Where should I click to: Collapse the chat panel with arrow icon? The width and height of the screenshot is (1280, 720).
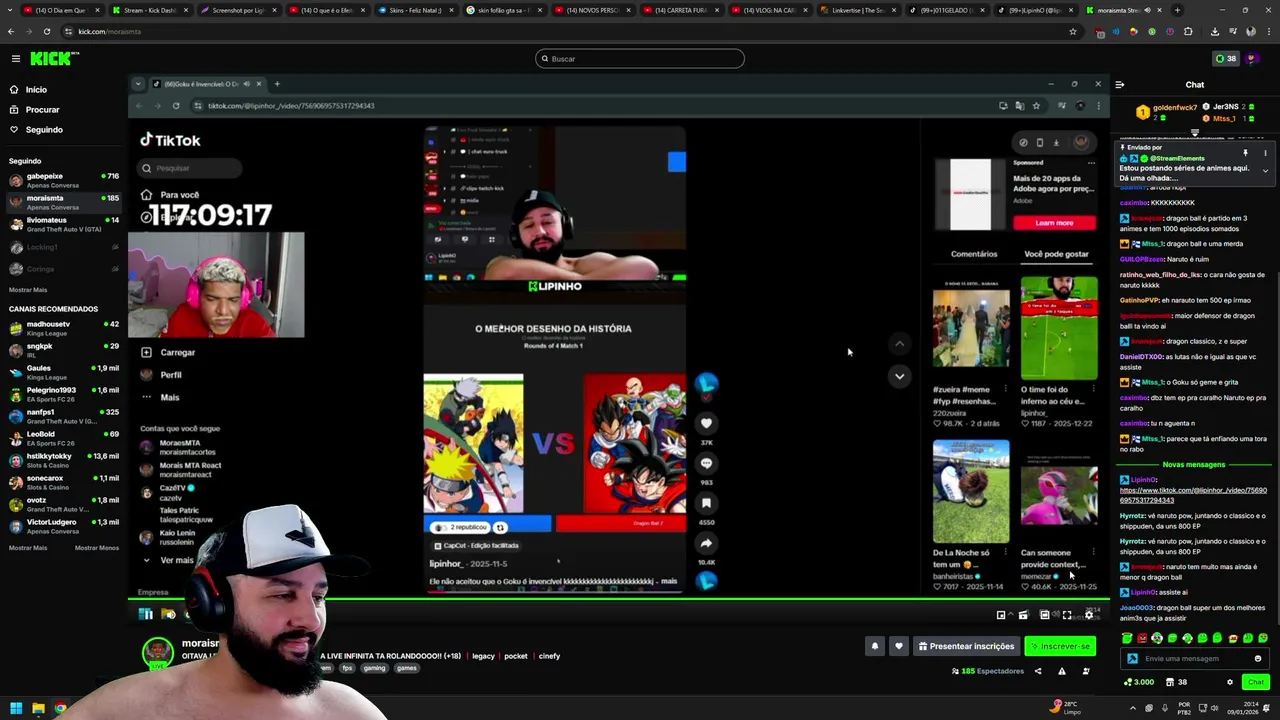coord(1120,85)
